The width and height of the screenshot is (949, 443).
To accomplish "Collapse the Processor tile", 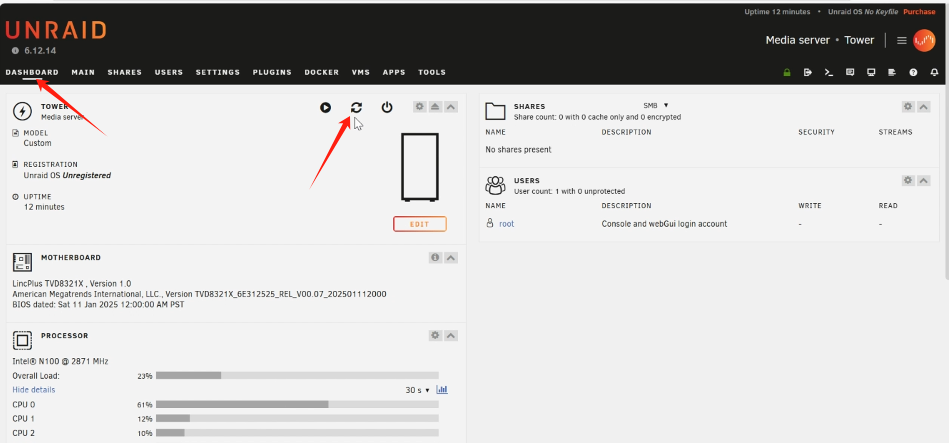I will point(451,335).
